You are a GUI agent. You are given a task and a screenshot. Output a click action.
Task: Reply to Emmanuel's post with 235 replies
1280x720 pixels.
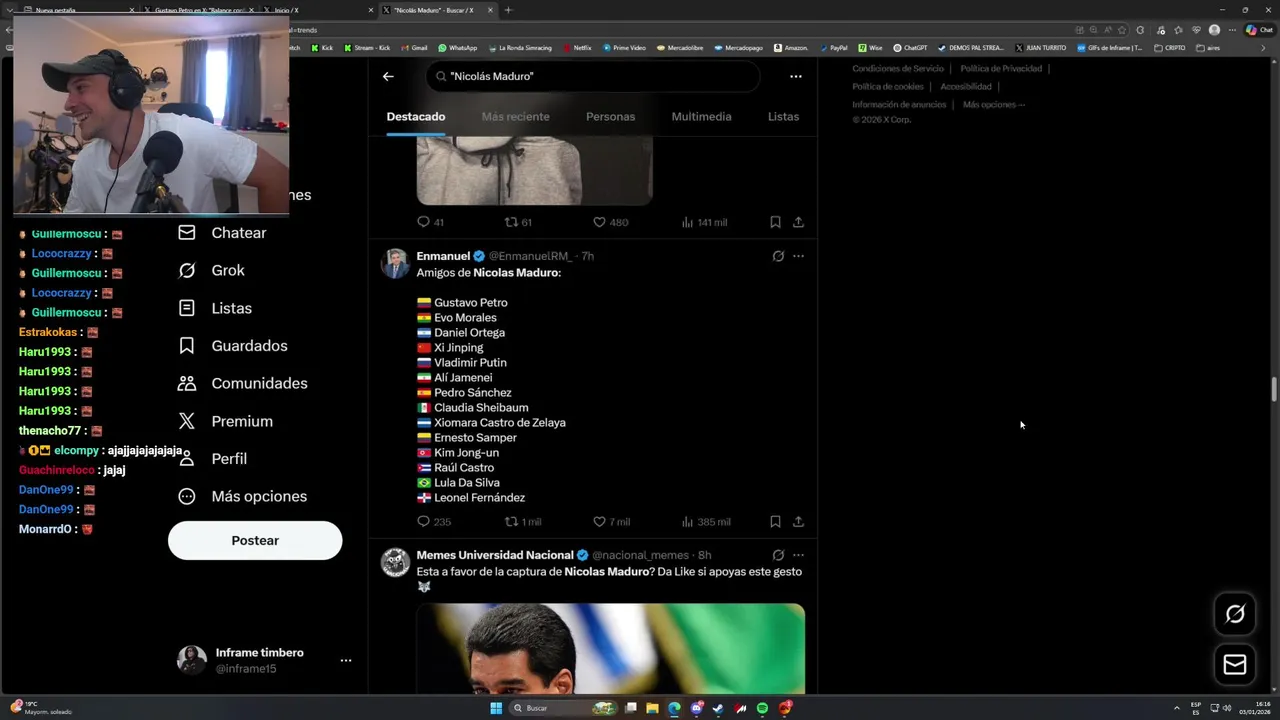[434, 522]
